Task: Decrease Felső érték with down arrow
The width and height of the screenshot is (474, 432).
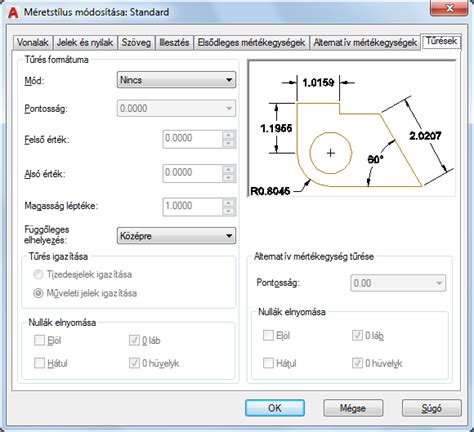Action: (x=228, y=144)
